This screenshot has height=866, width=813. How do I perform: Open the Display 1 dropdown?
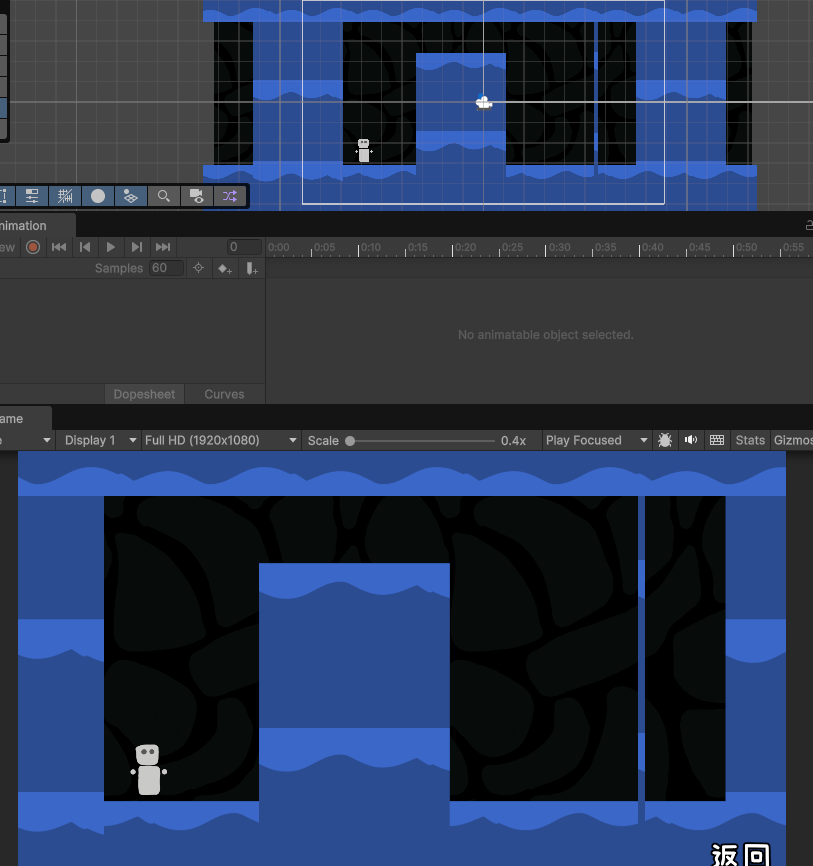tap(98, 440)
